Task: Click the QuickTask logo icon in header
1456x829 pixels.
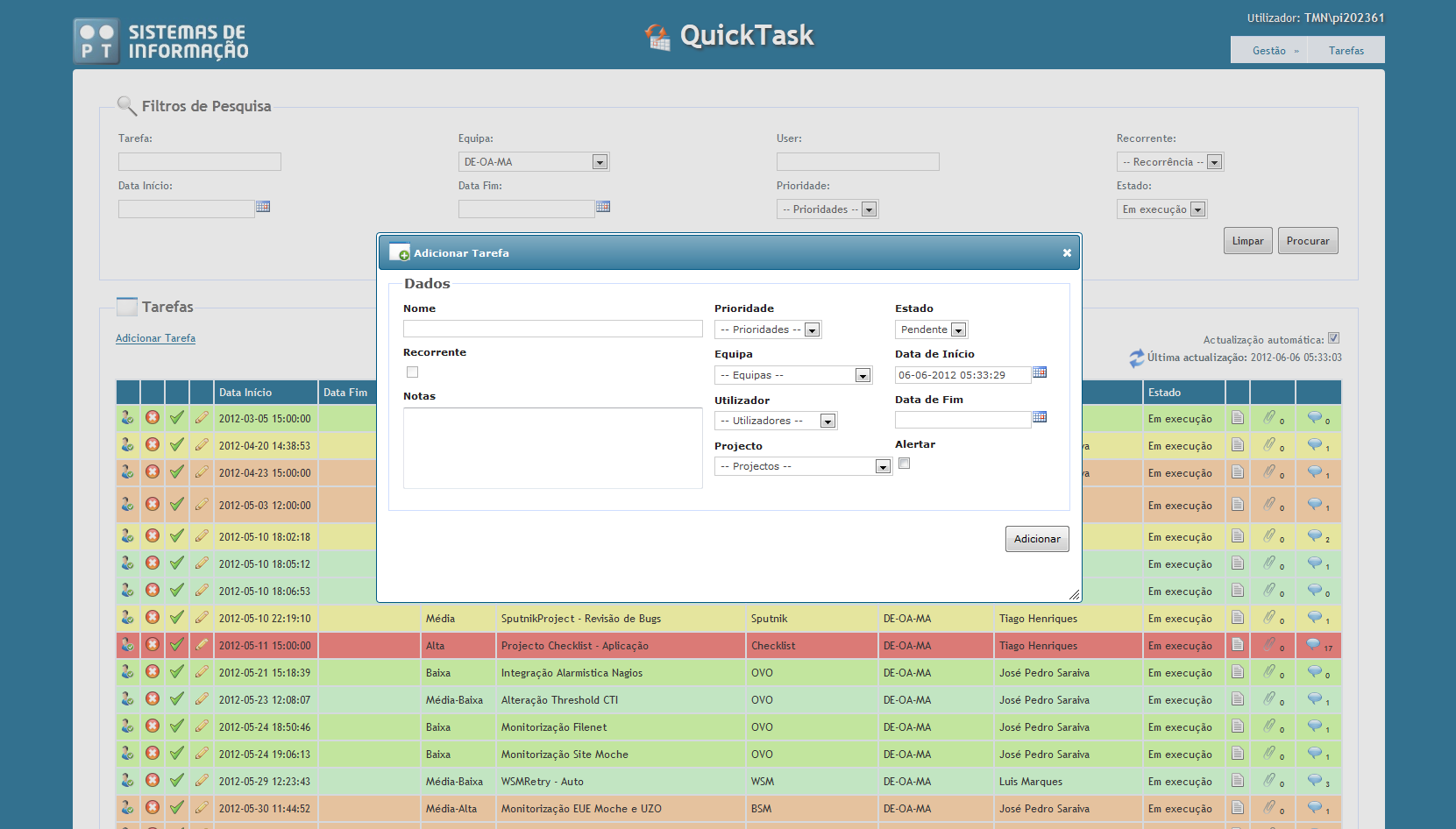Action: point(657,37)
